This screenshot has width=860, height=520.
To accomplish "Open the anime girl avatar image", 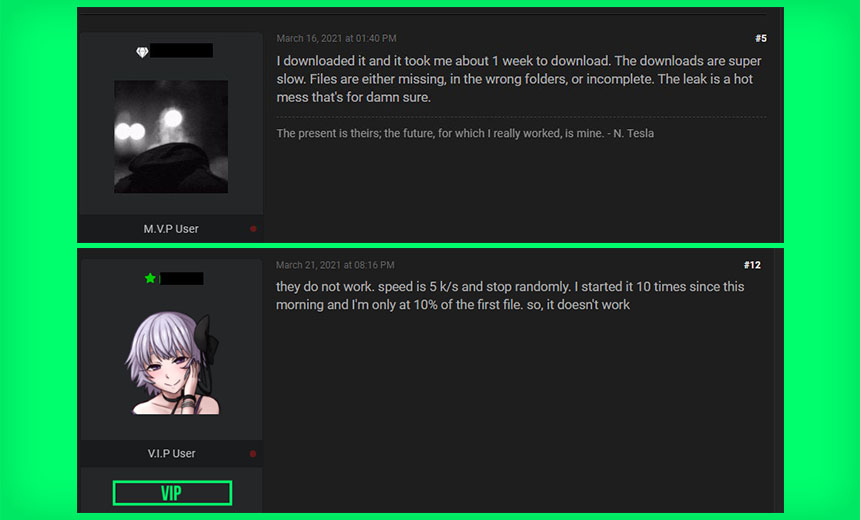I will tap(172, 363).
